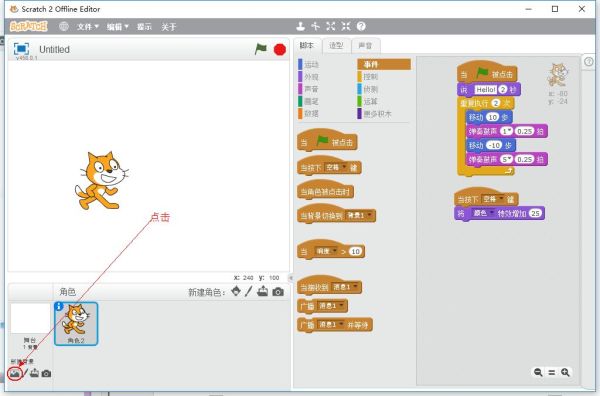Select the 更多积木 block category
600x396 pixels.
(x=375, y=114)
